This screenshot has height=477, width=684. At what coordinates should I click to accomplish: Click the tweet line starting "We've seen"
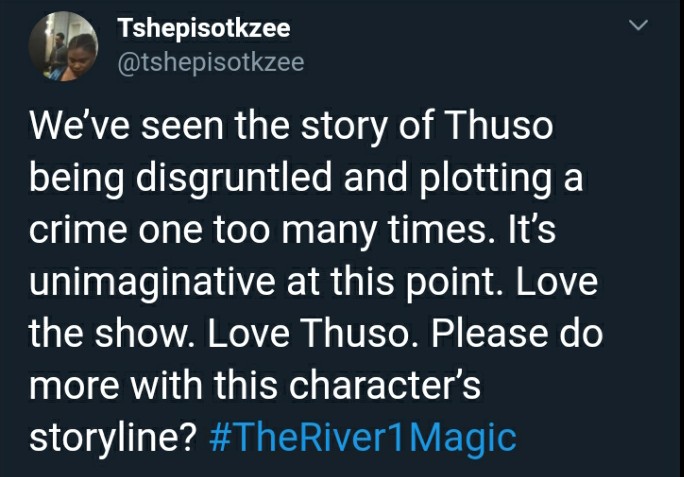(291, 126)
